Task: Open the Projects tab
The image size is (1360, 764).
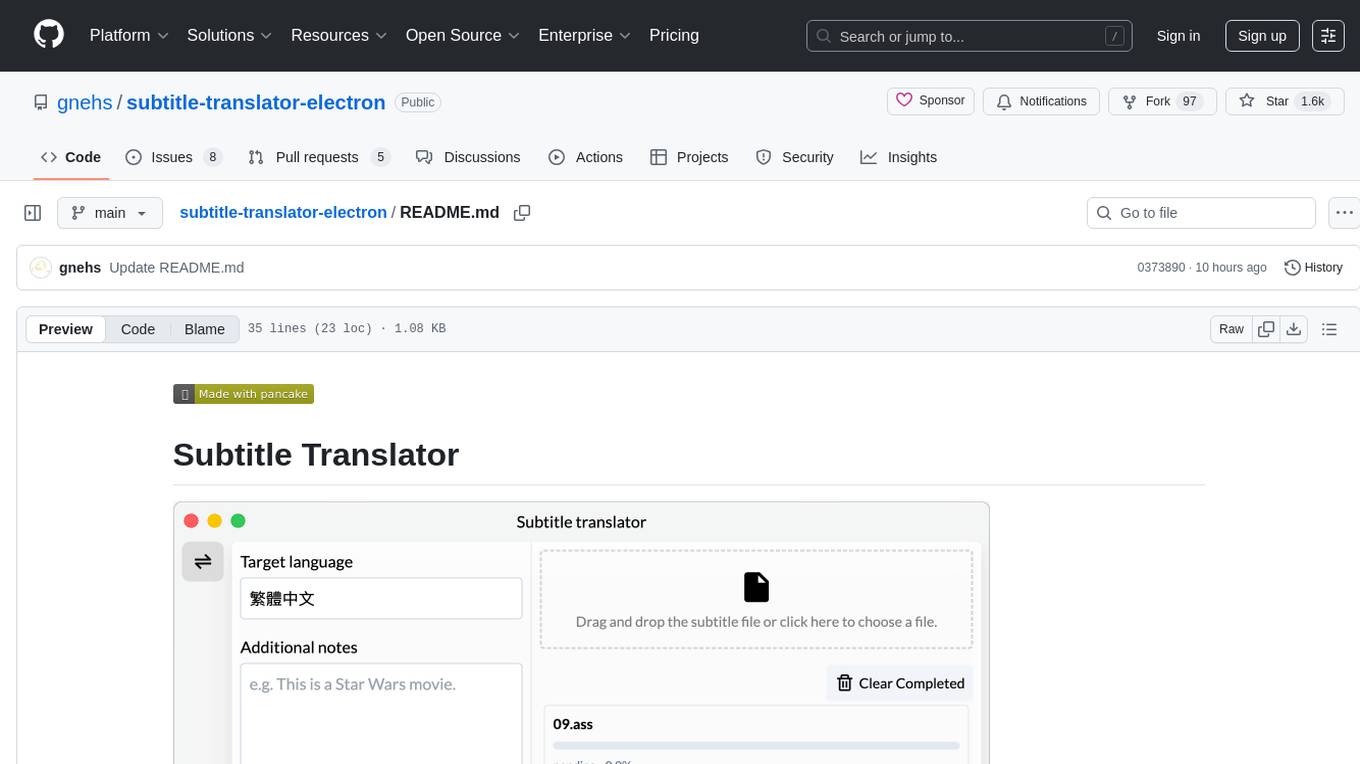Action: click(689, 157)
